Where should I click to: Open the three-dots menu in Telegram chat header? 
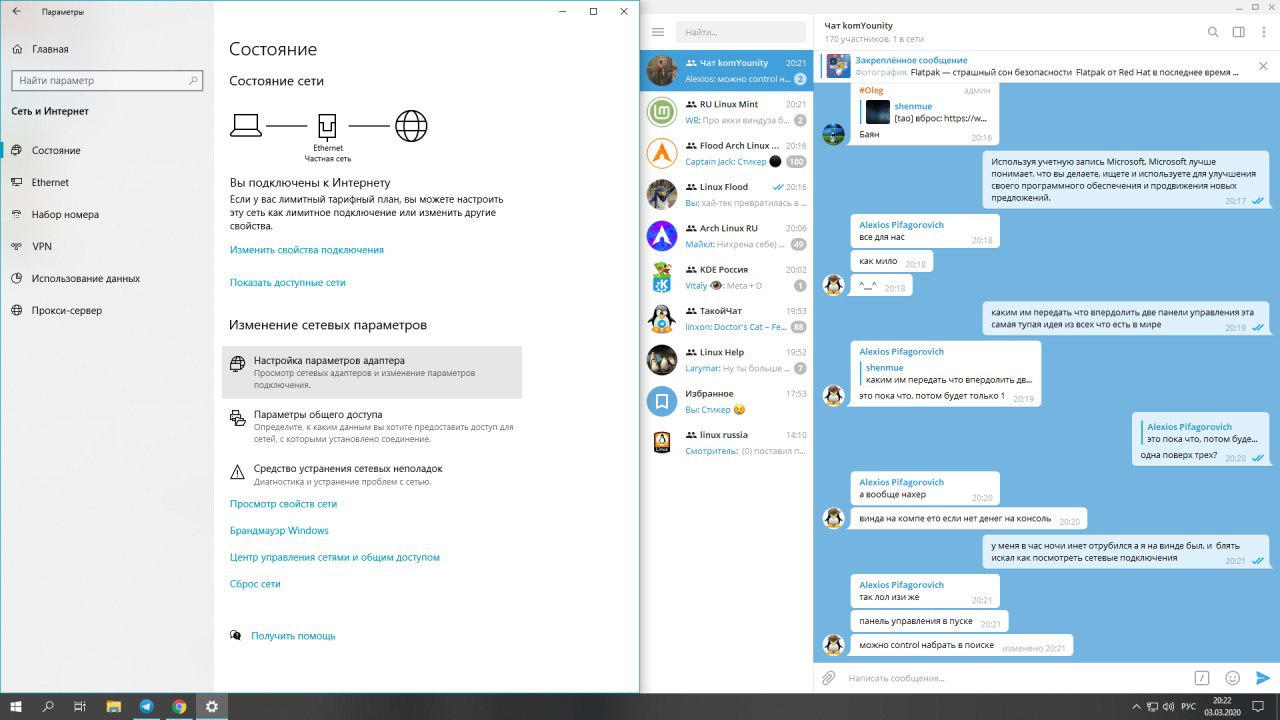pos(1263,32)
